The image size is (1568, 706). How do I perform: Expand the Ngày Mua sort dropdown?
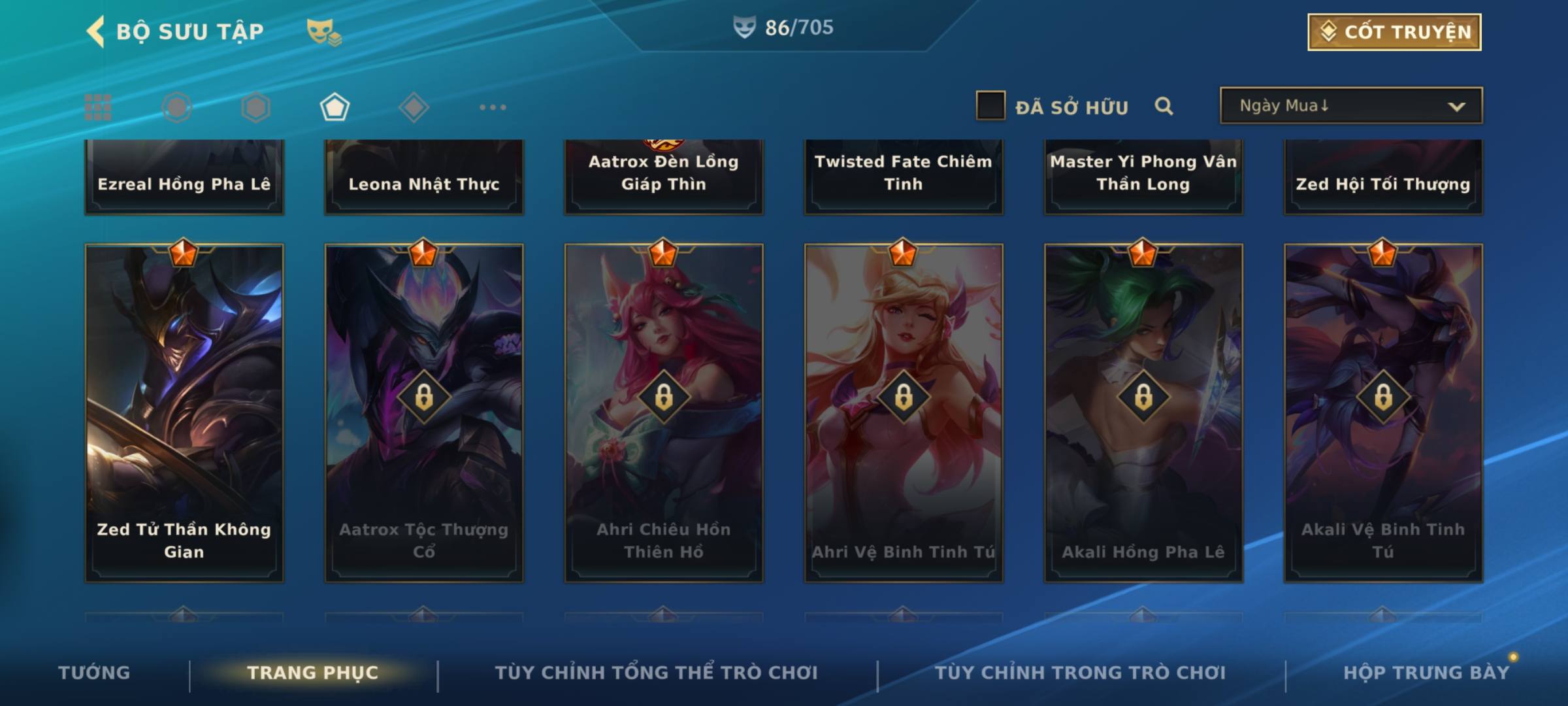[x=1351, y=105]
